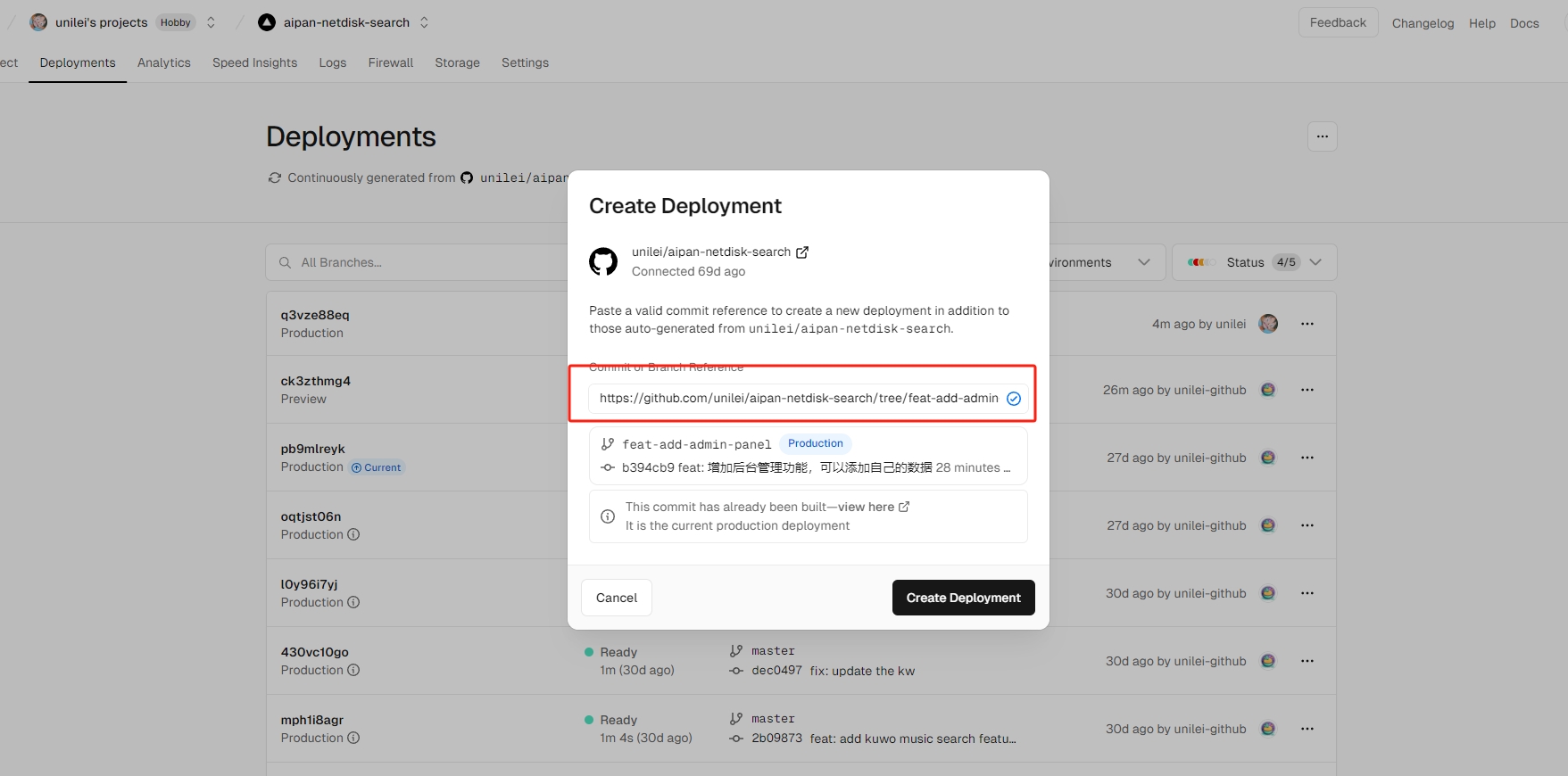Screen dimensions: 1568x776
Task: Open the 2b09873 commit link
Action: tap(776, 739)
